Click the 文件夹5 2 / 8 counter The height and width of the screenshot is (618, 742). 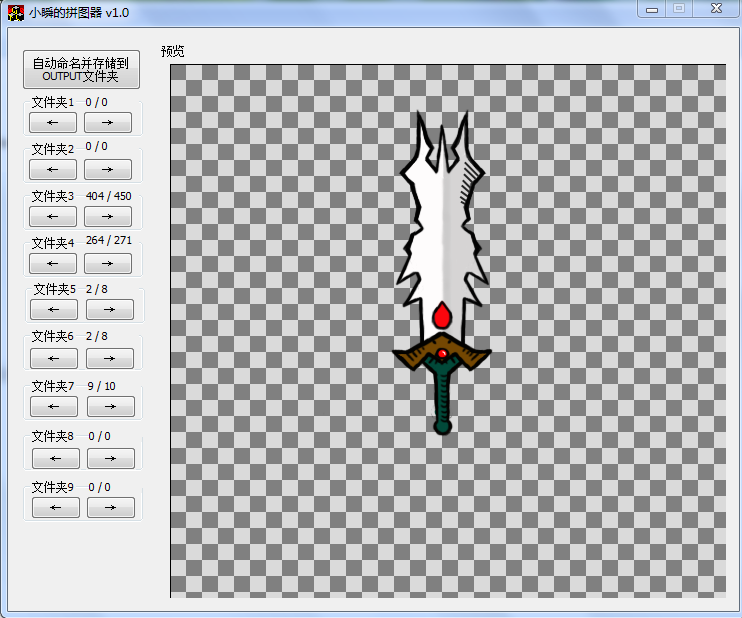click(x=97, y=289)
